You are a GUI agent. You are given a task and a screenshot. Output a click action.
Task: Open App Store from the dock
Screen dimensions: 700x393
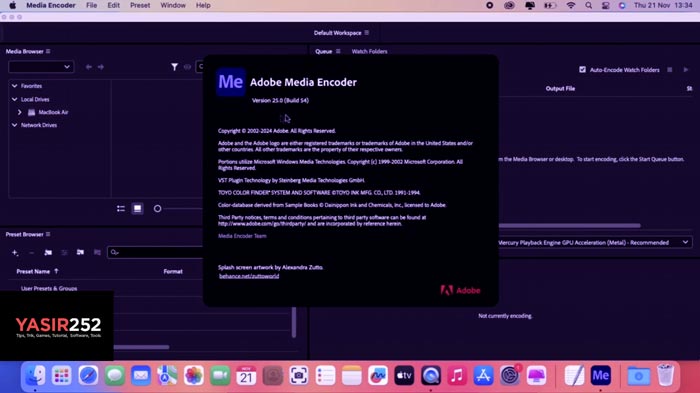pos(483,376)
